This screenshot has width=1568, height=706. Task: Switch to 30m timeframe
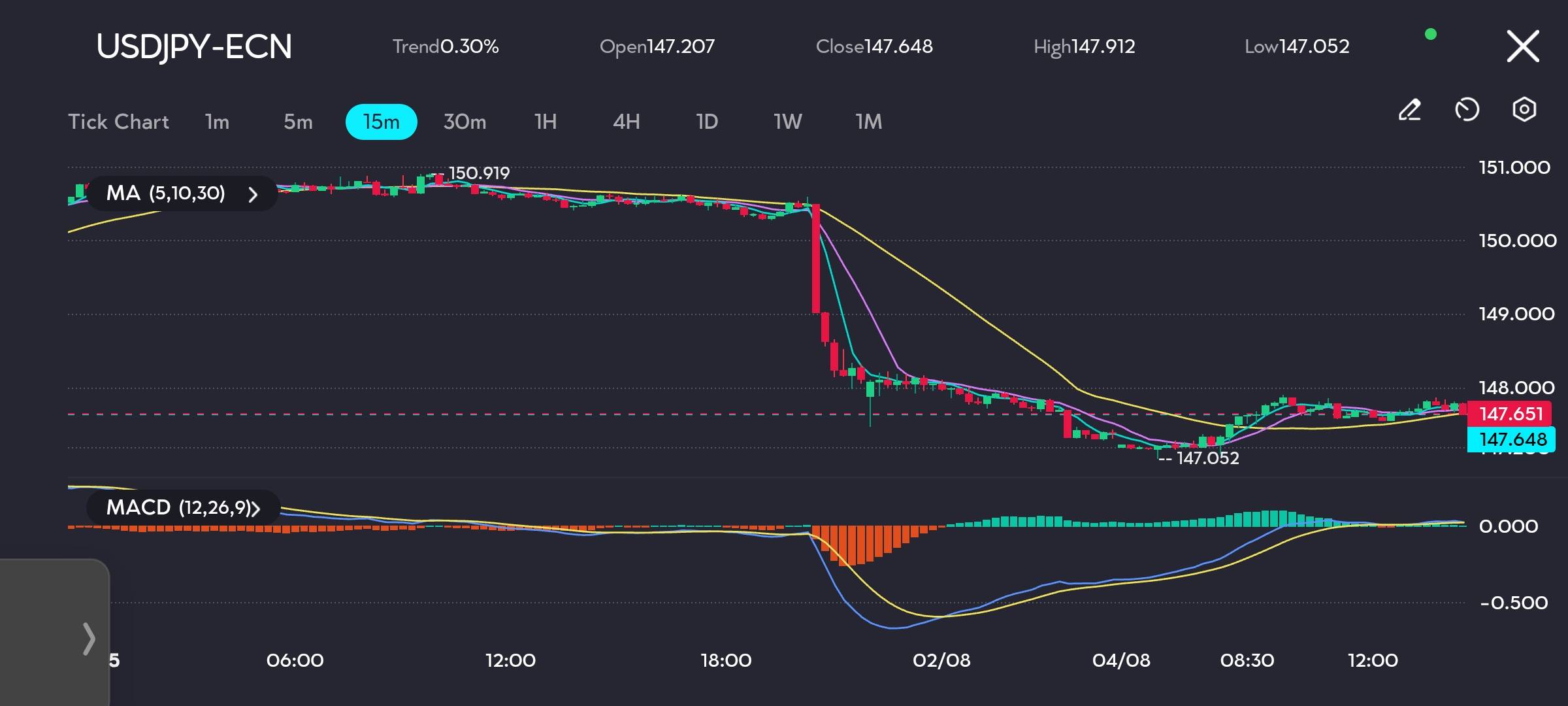(465, 122)
